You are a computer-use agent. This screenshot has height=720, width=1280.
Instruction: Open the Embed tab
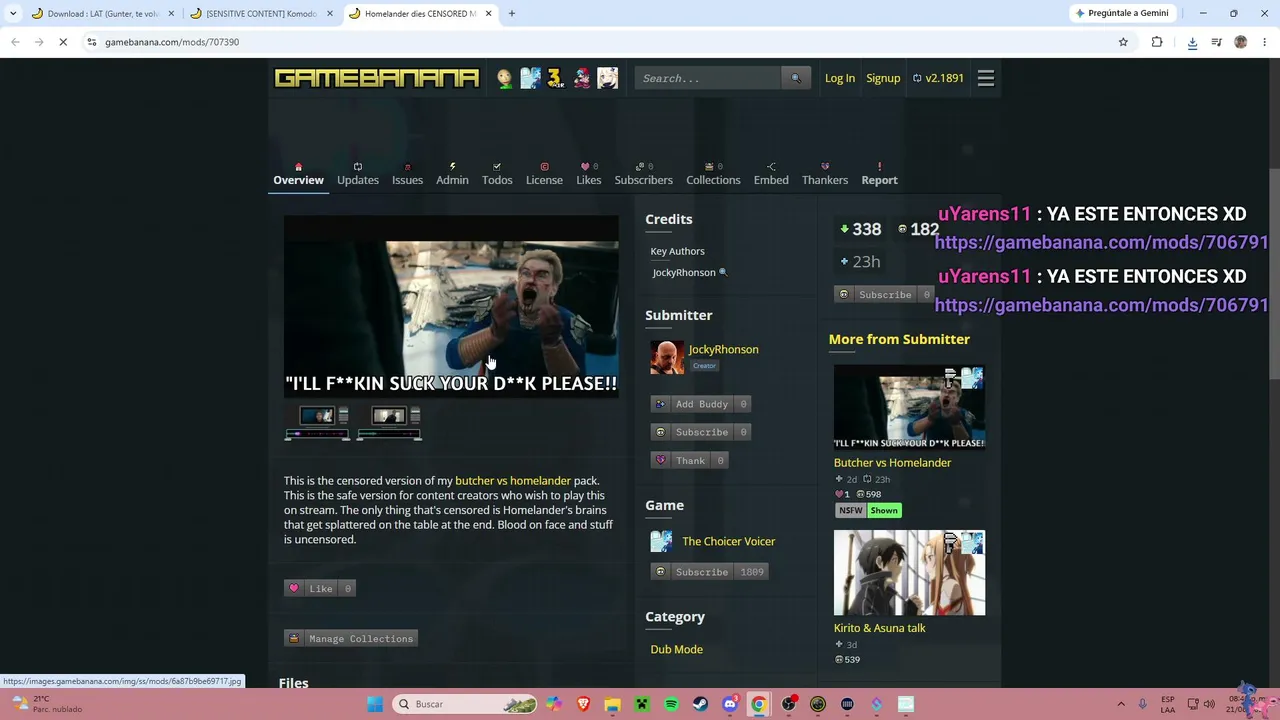(x=771, y=174)
